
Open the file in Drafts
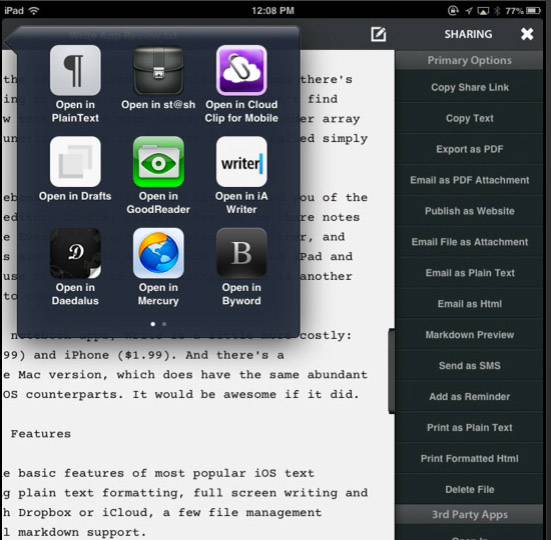[75, 162]
